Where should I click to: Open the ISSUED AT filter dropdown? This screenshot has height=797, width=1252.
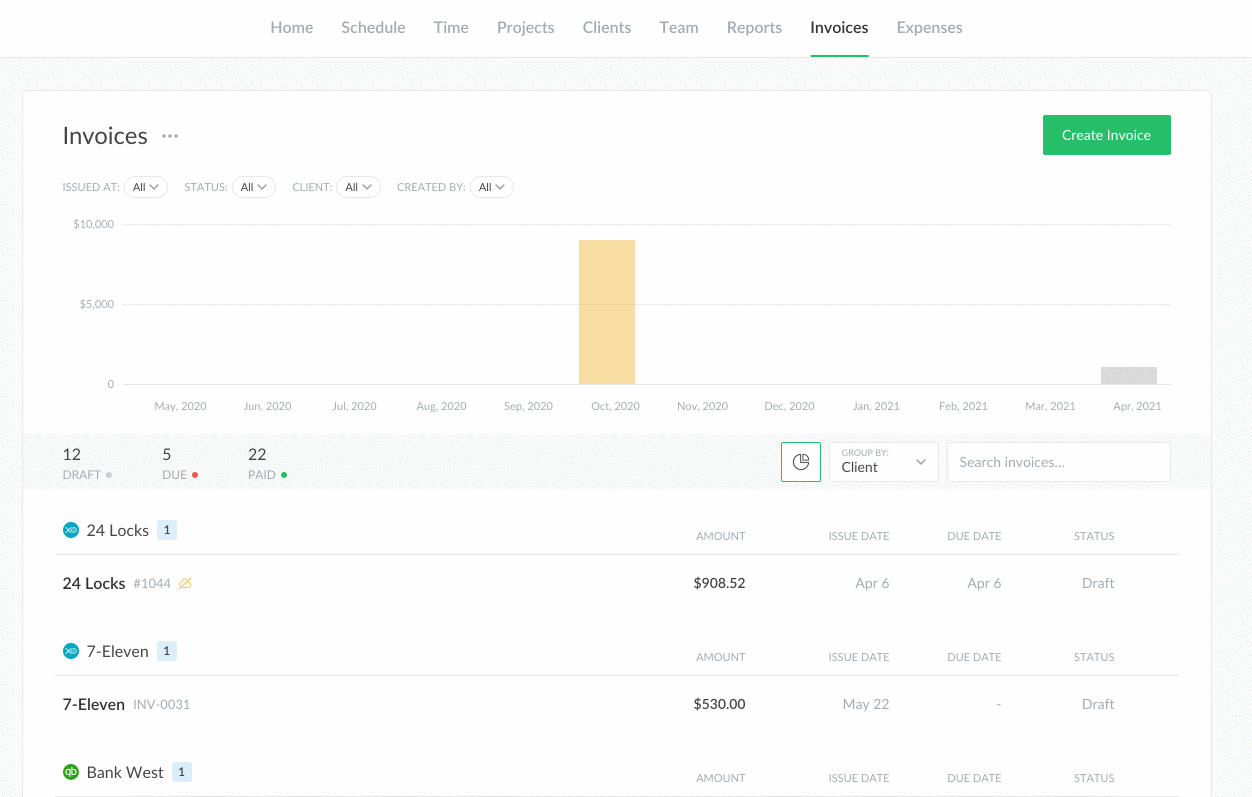click(145, 187)
